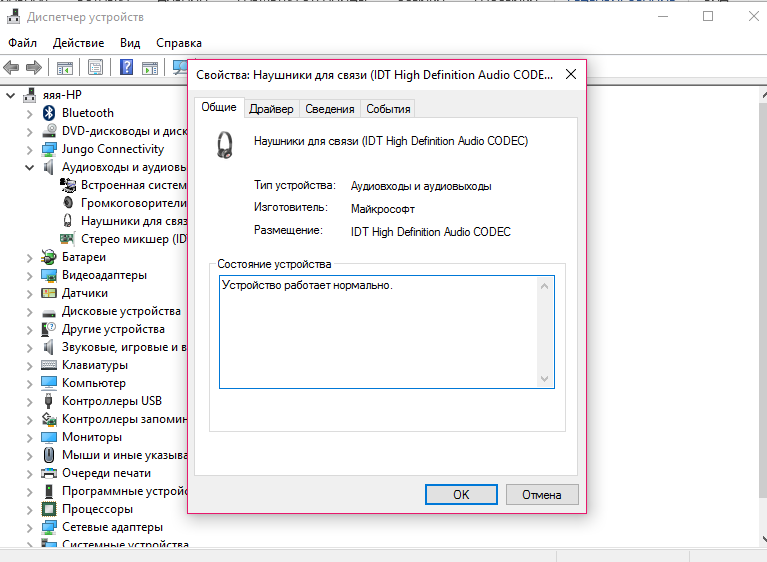The height and width of the screenshot is (562, 767).
Task: Click the Bluetooth category icon
Action: [48, 113]
